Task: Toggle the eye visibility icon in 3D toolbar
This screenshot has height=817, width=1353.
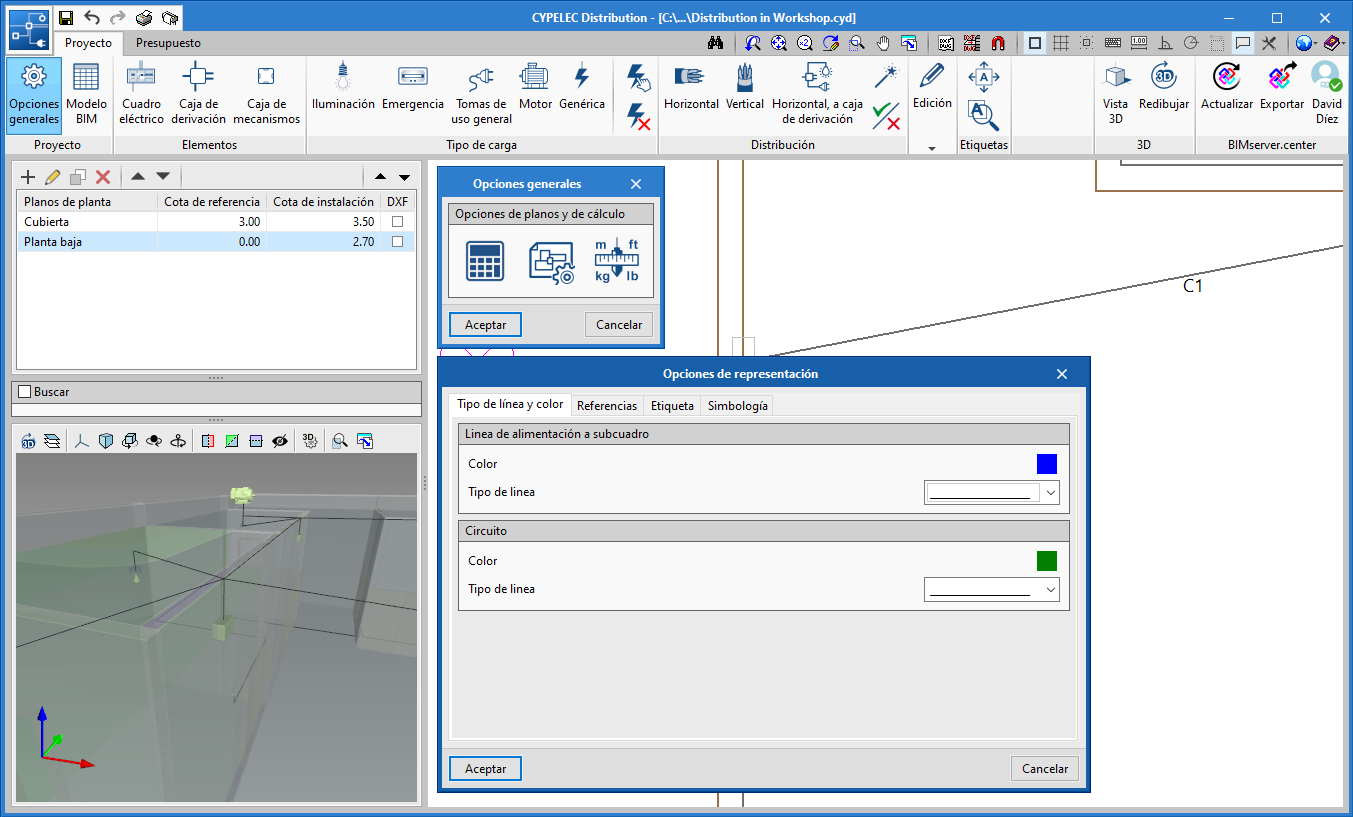Action: click(x=280, y=440)
